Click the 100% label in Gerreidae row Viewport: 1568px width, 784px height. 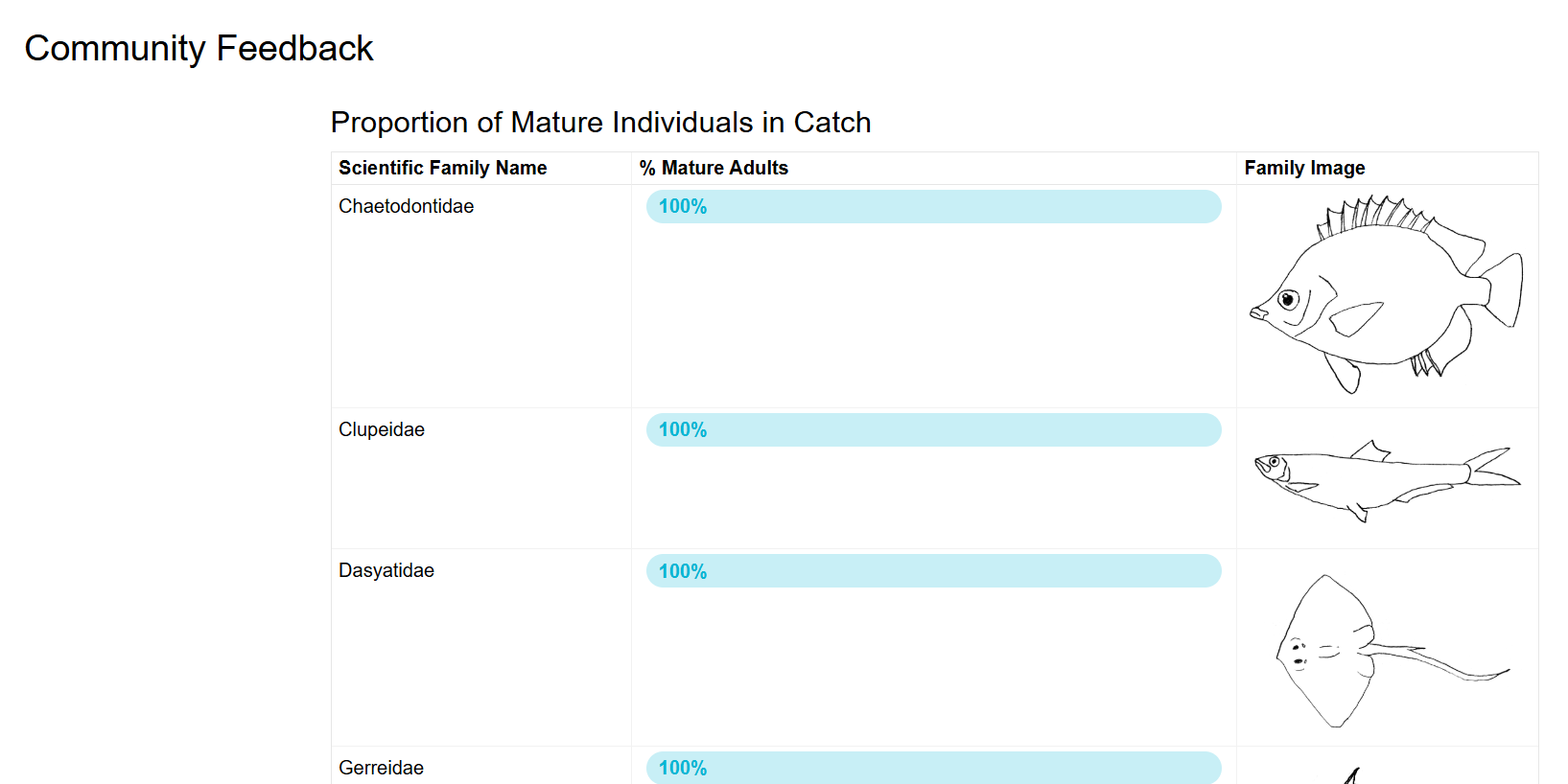point(683,768)
